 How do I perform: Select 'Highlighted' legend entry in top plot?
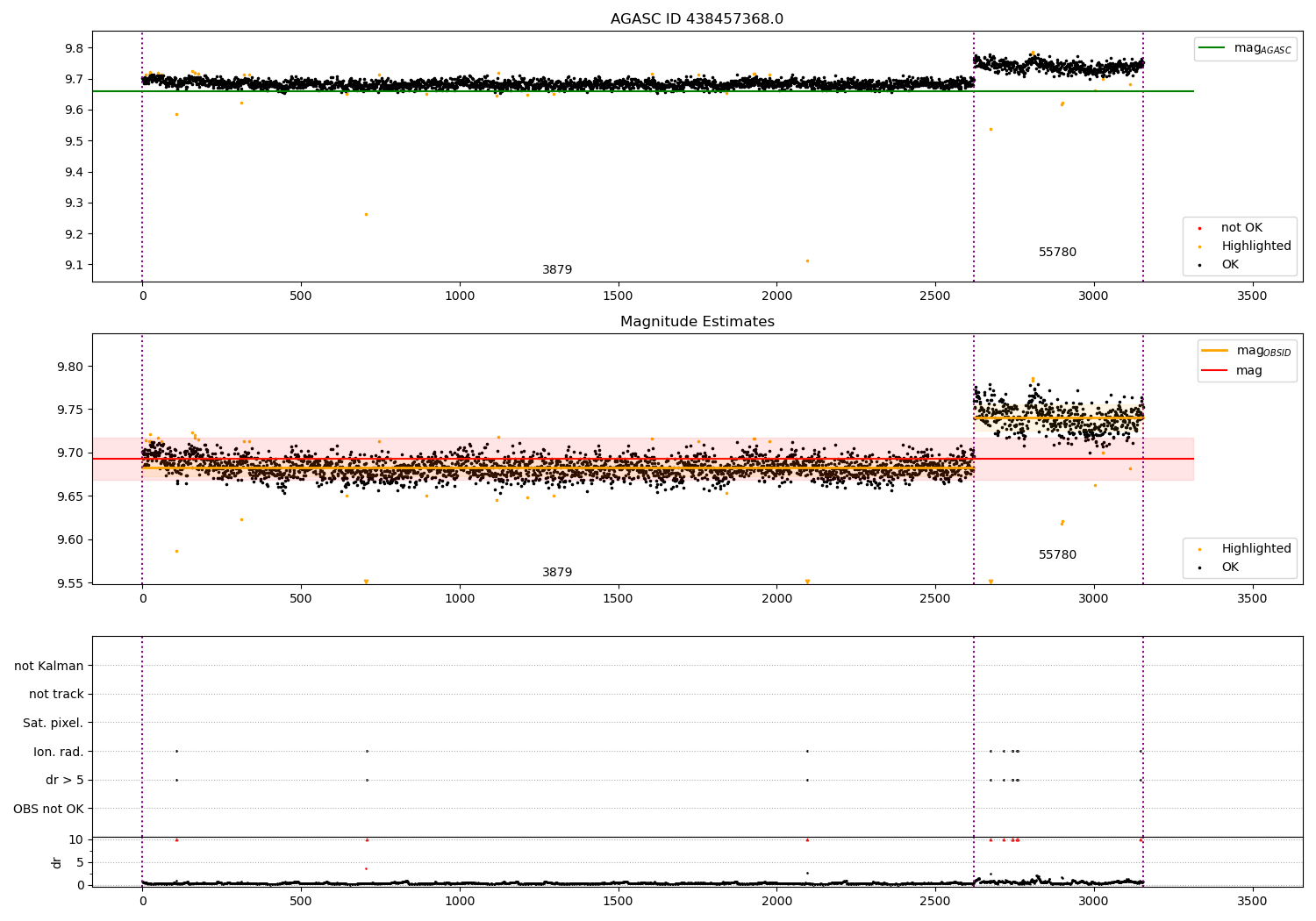point(1256,246)
